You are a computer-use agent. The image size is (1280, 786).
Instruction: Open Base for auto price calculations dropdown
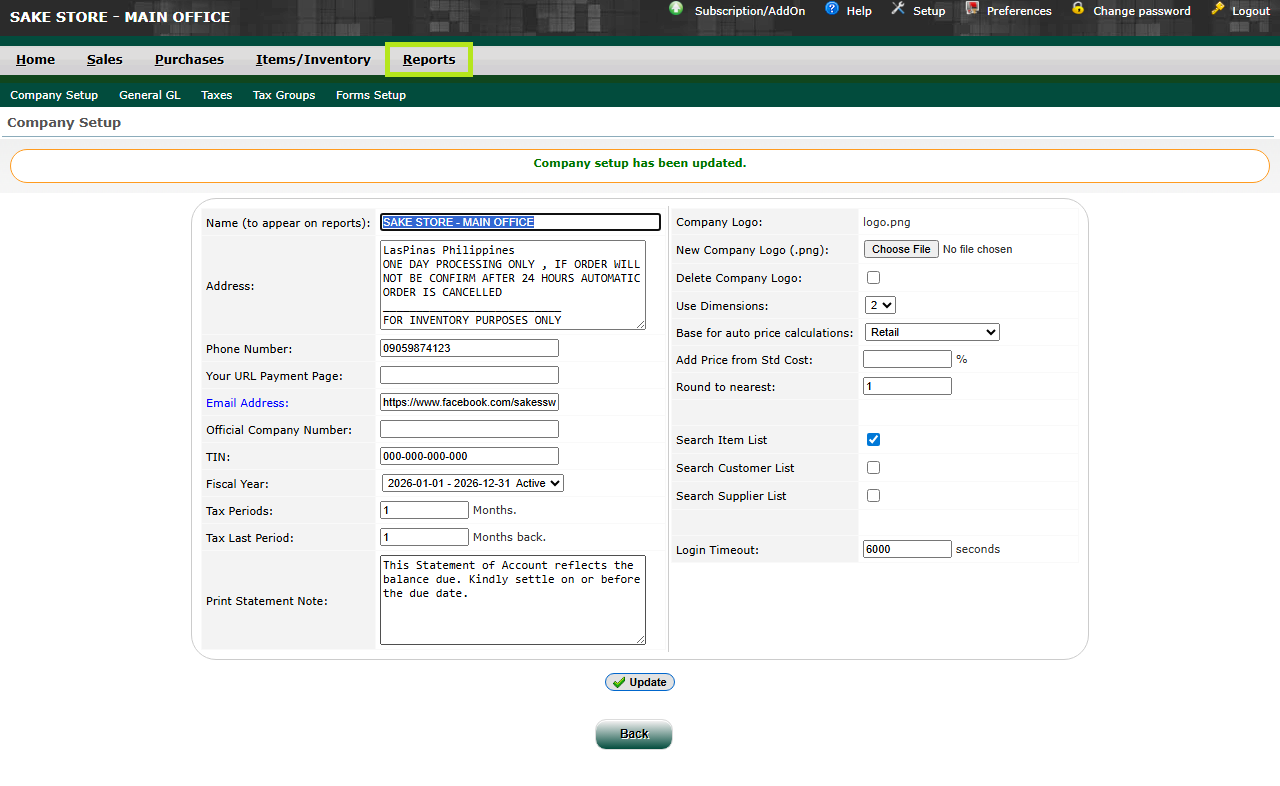pyautogui.click(x=931, y=332)
